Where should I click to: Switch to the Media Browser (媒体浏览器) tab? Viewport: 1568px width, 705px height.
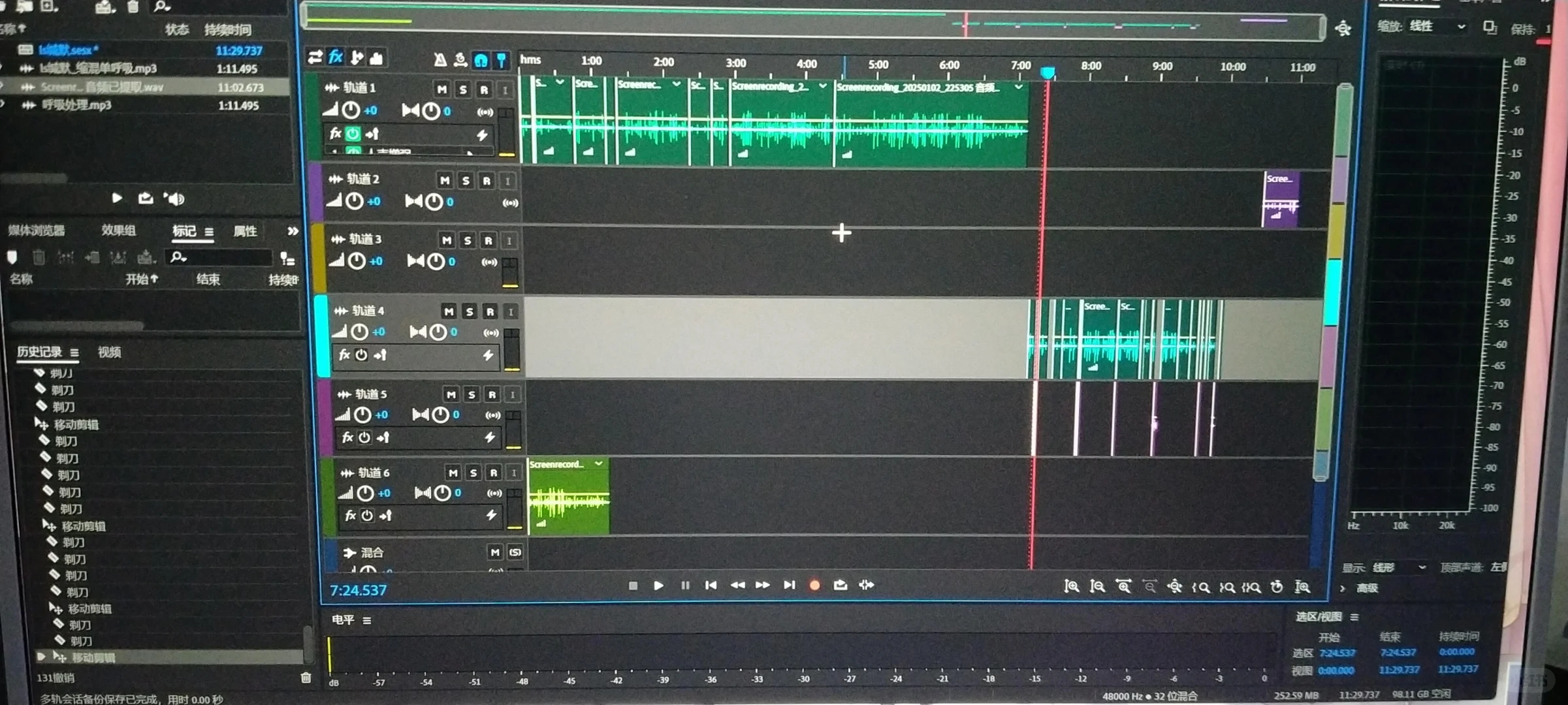pyautogui.click(x=36, y=230)
